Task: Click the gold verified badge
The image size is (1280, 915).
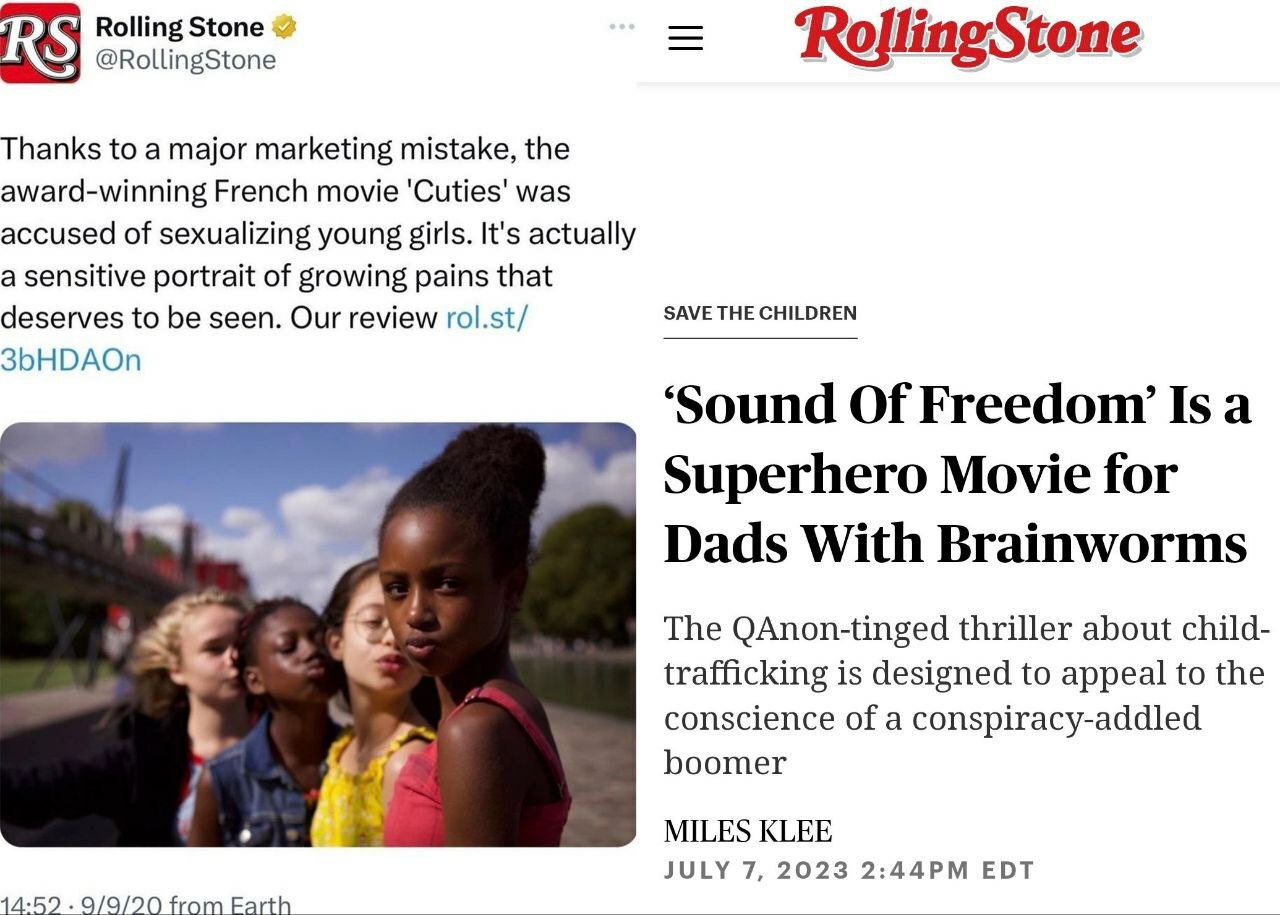Action: point(285,28)
